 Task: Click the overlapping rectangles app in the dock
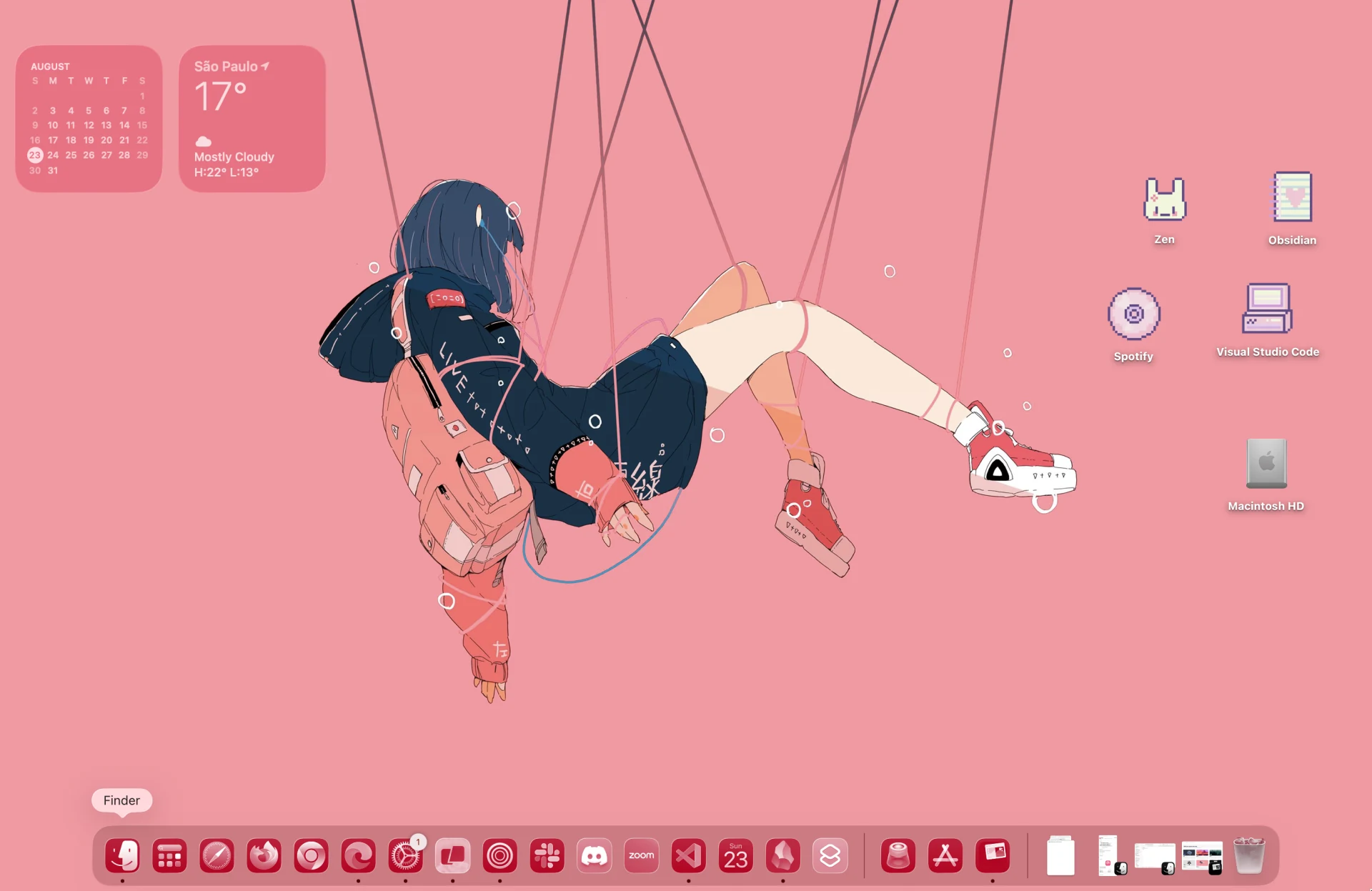tap(452, 855)
